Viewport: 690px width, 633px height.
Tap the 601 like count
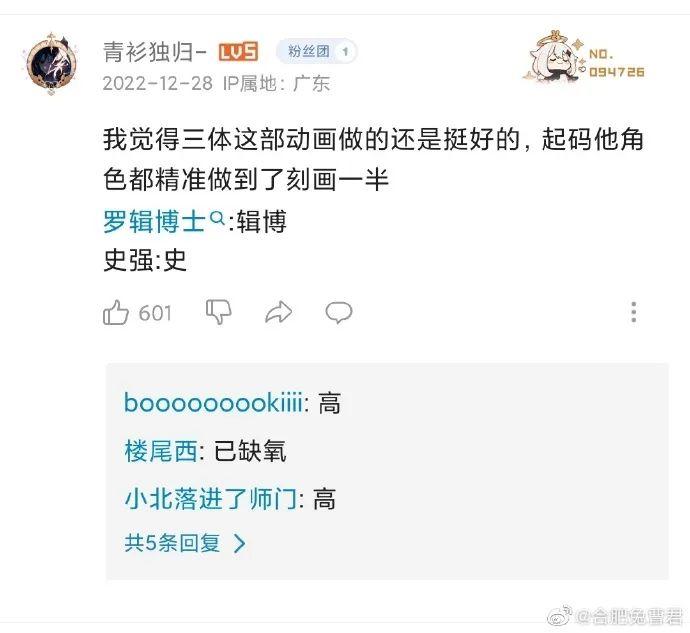[155, 313]
